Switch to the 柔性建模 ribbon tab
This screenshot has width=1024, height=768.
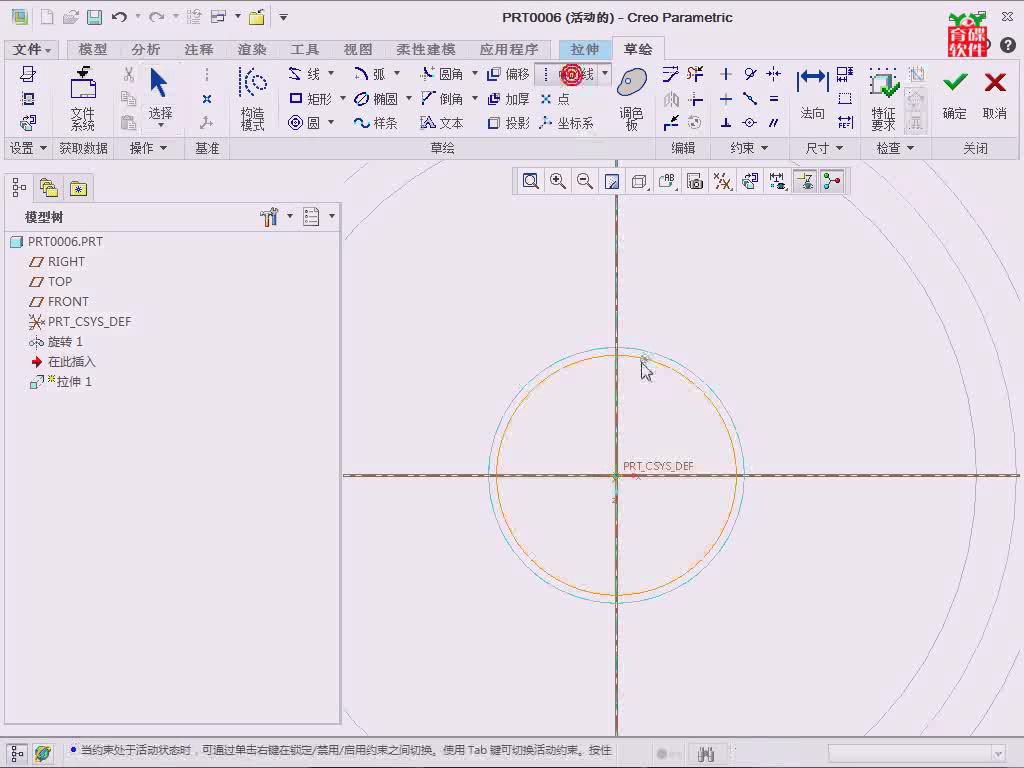click(426, 49)
